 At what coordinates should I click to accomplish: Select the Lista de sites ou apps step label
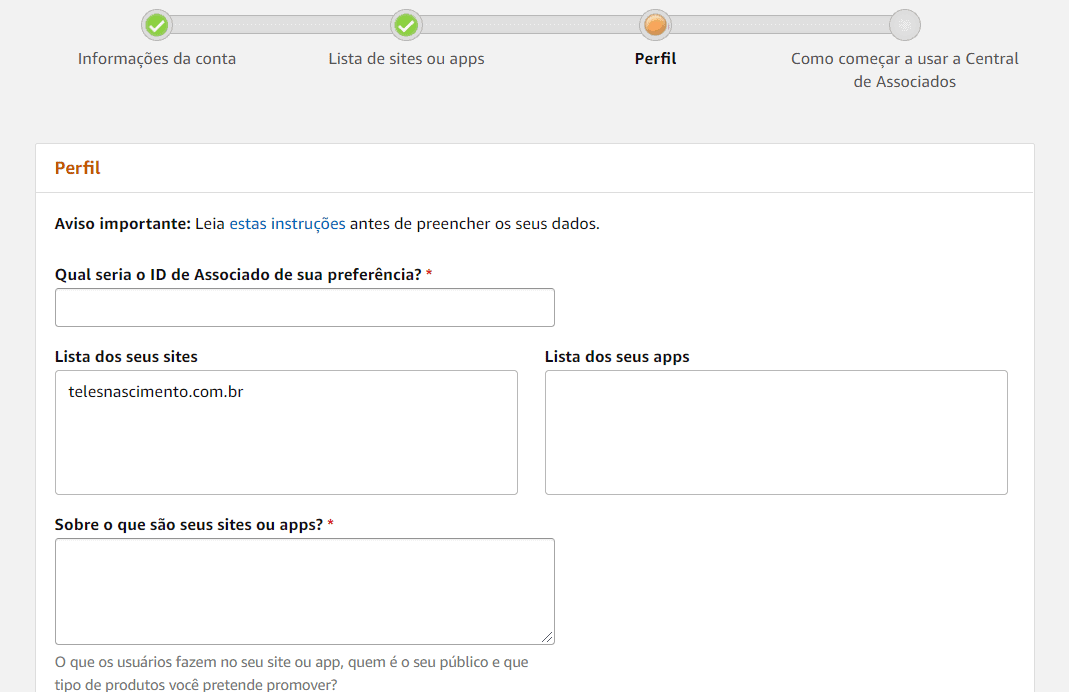pyautogui.click(x=406, y=58)
